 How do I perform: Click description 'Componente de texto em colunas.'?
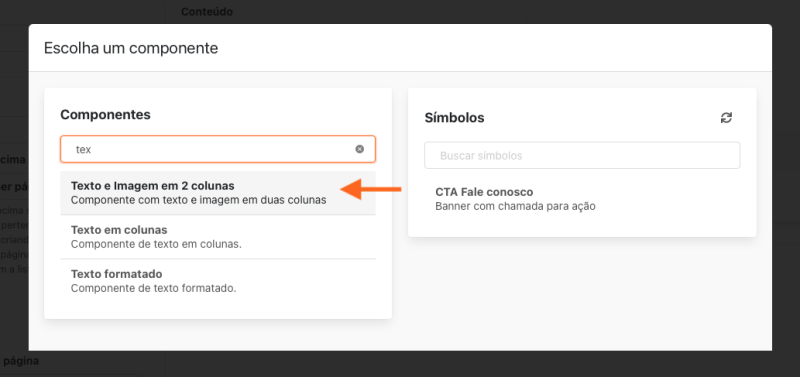pos(156,244)
